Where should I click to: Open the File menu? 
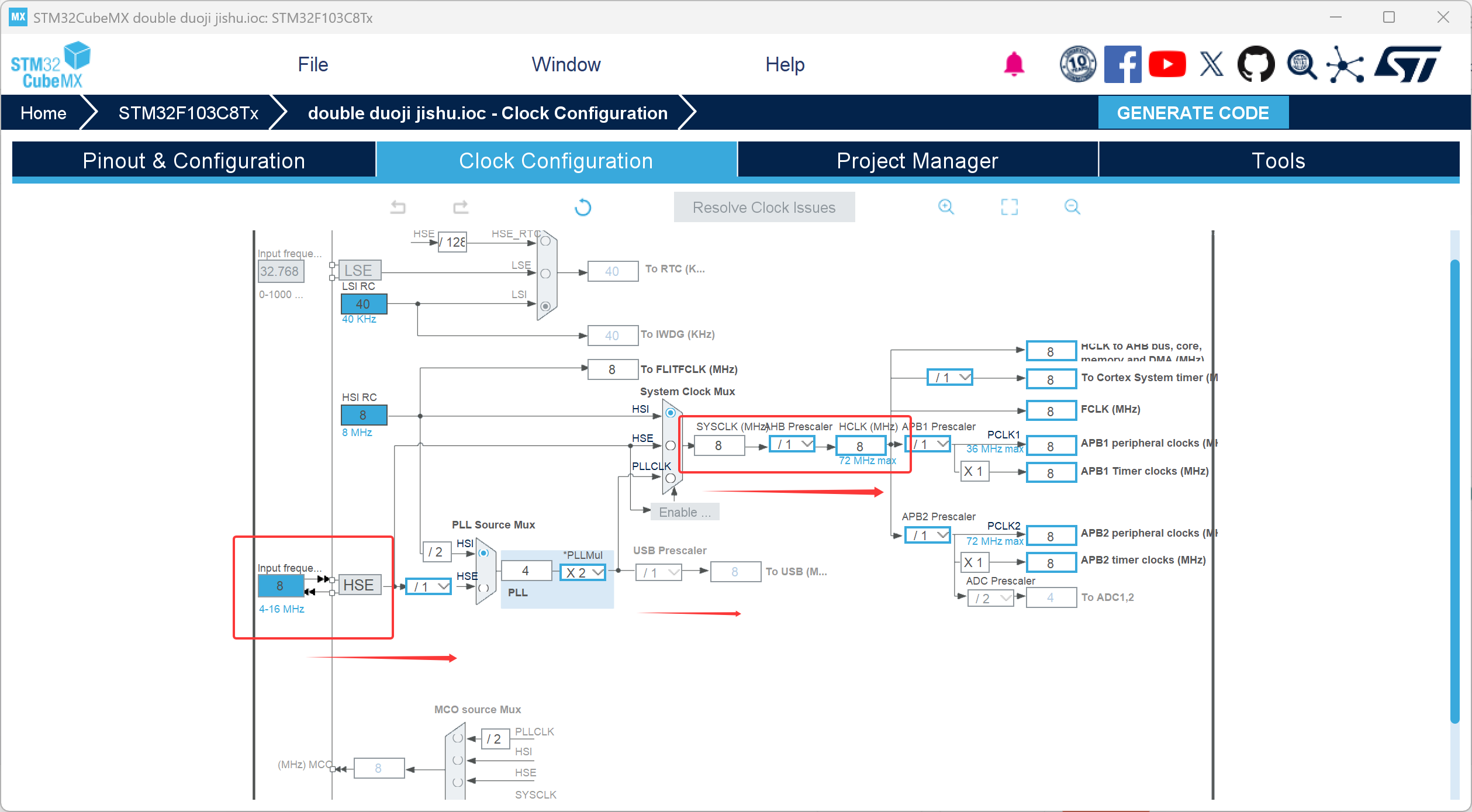point(313,64)
